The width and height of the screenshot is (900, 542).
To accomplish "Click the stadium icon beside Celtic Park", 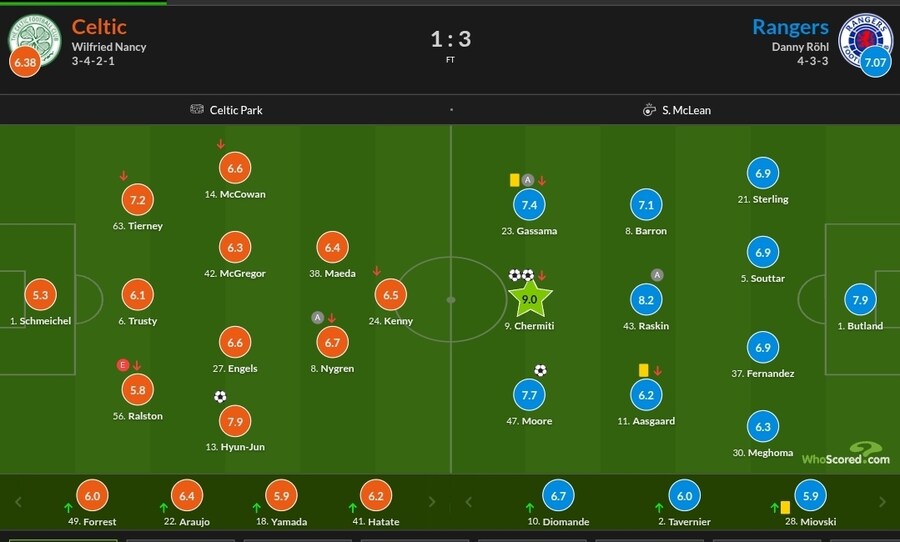I will pyautogui.click(x=196, y=110).
